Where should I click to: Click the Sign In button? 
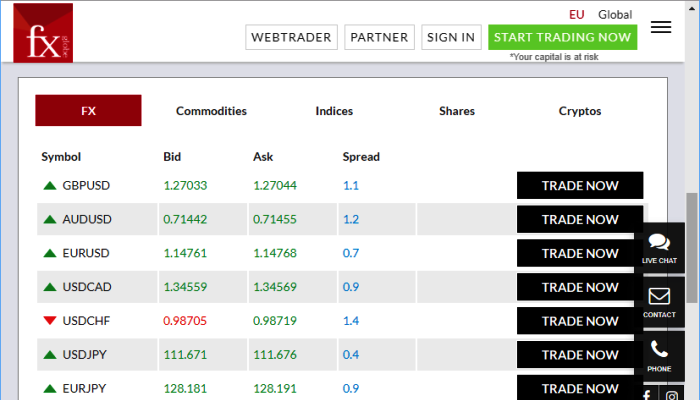tap(451, 37)
